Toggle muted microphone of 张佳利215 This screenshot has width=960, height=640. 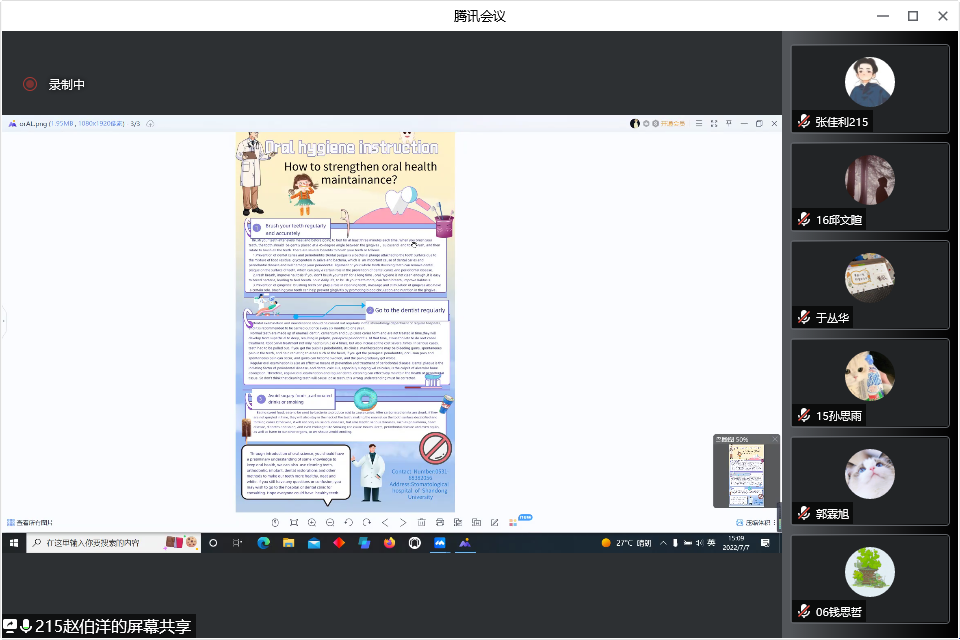pyautogui.click(x=803, y=122)
